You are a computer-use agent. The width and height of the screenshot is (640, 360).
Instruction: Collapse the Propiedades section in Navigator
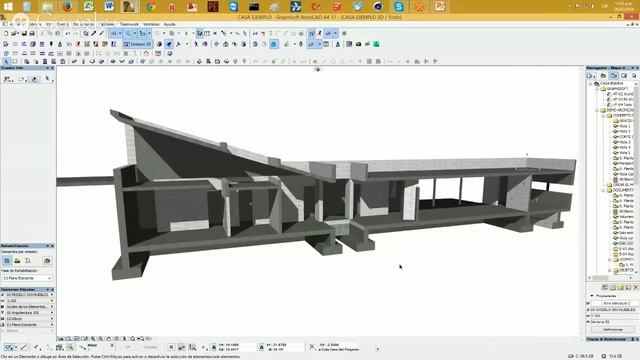point(592,296)
